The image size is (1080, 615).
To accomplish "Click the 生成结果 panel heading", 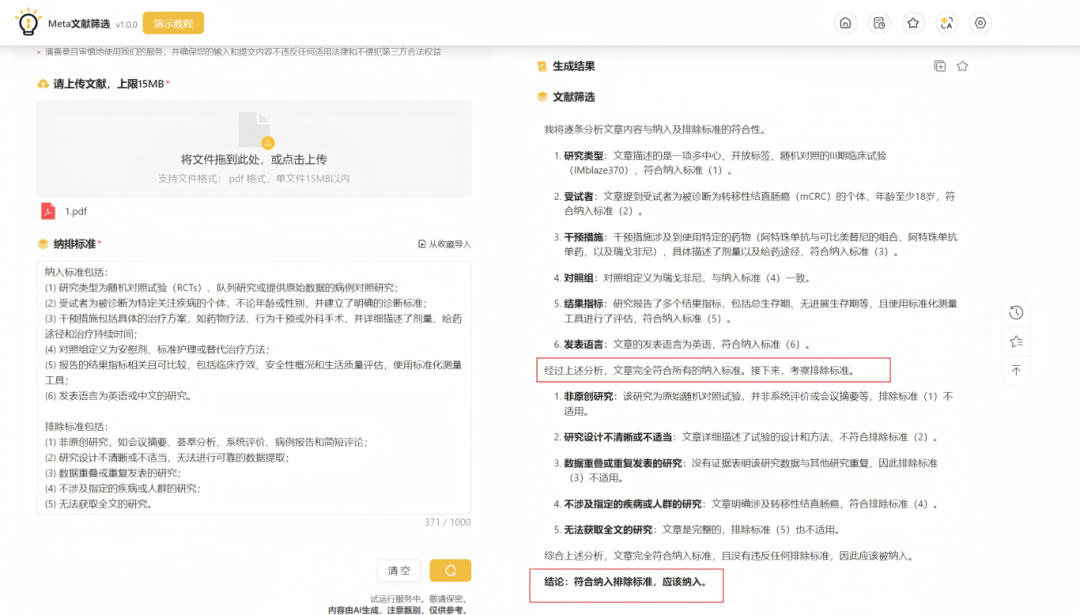I will (x=574, y=66).
